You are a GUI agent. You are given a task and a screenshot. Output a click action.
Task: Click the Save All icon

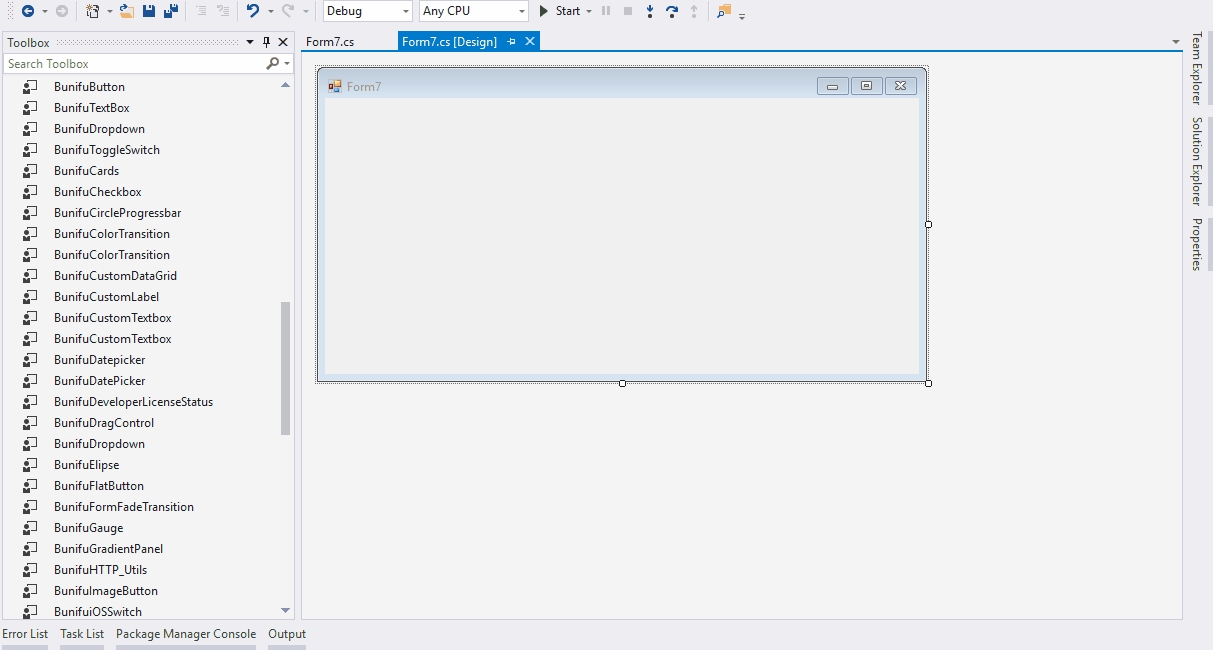[171, 11]
